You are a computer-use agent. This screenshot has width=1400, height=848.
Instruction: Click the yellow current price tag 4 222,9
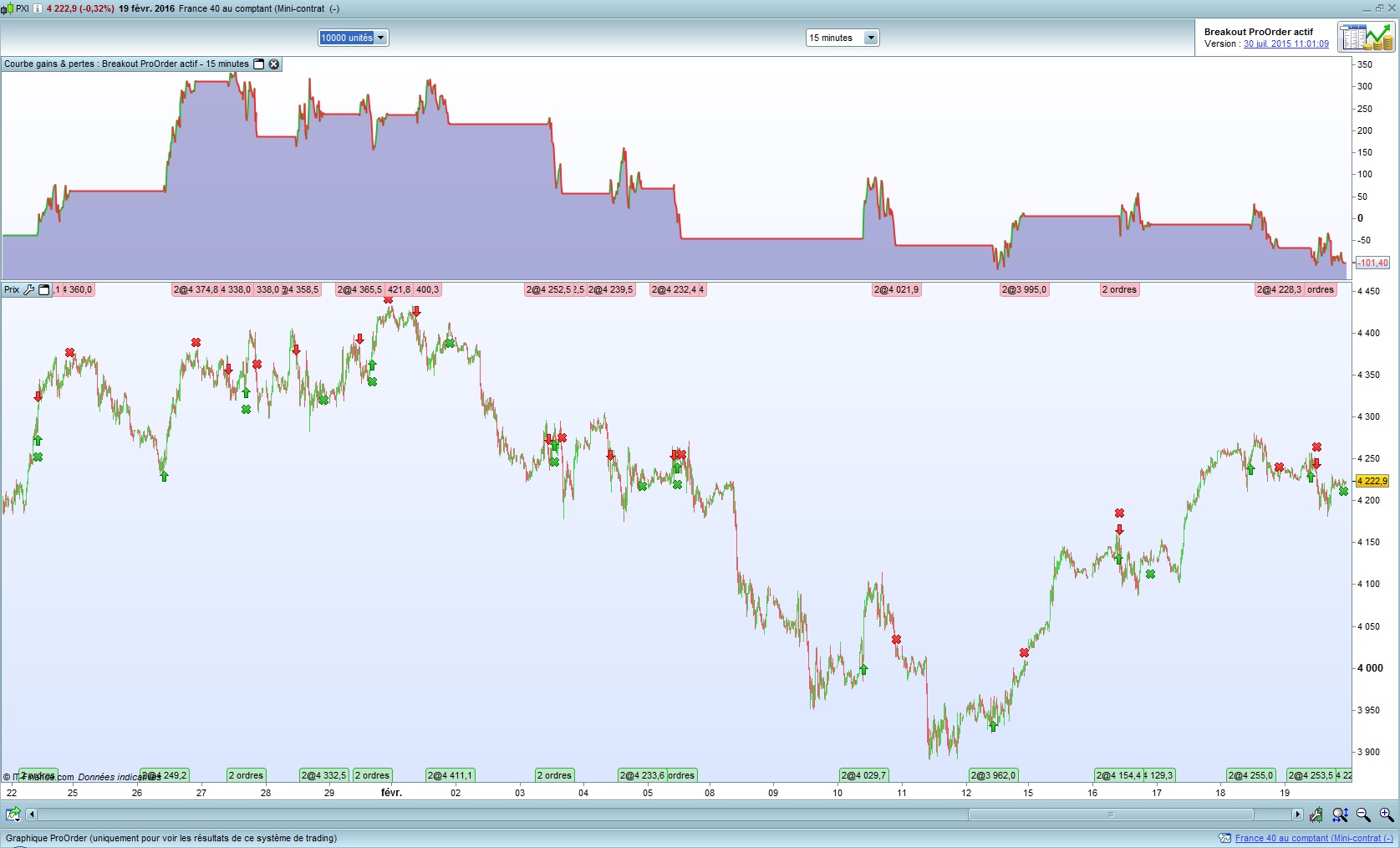pyautogui.click(x=1372, y=481)
